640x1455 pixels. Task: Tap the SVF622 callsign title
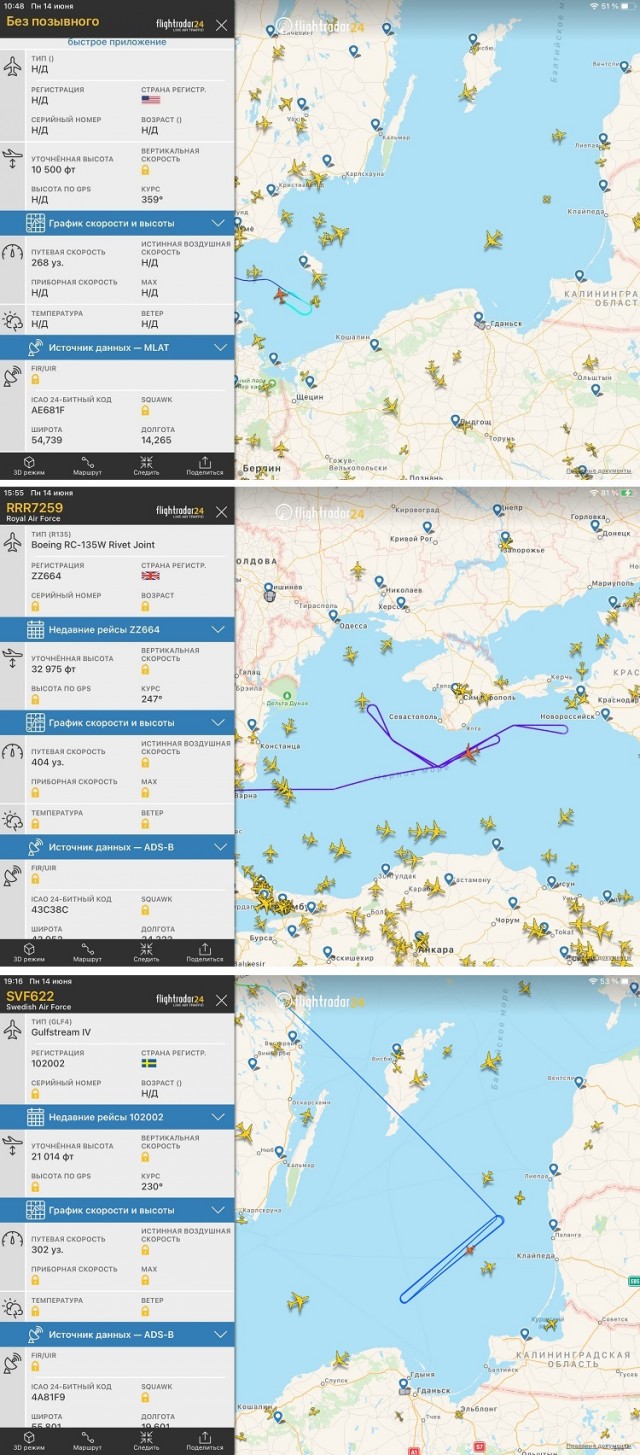coord(30,995)
